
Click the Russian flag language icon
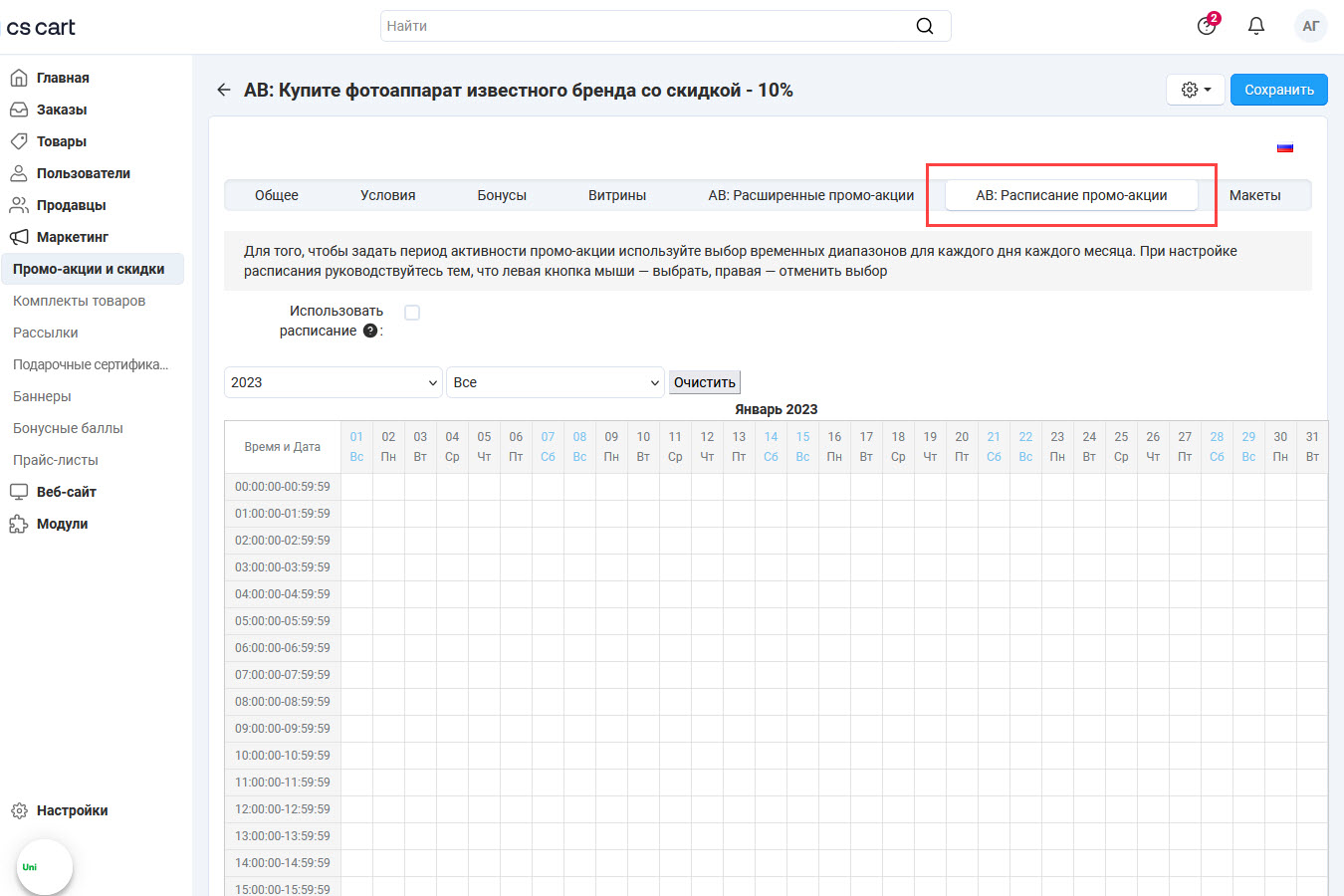(x=1284, y=148)
